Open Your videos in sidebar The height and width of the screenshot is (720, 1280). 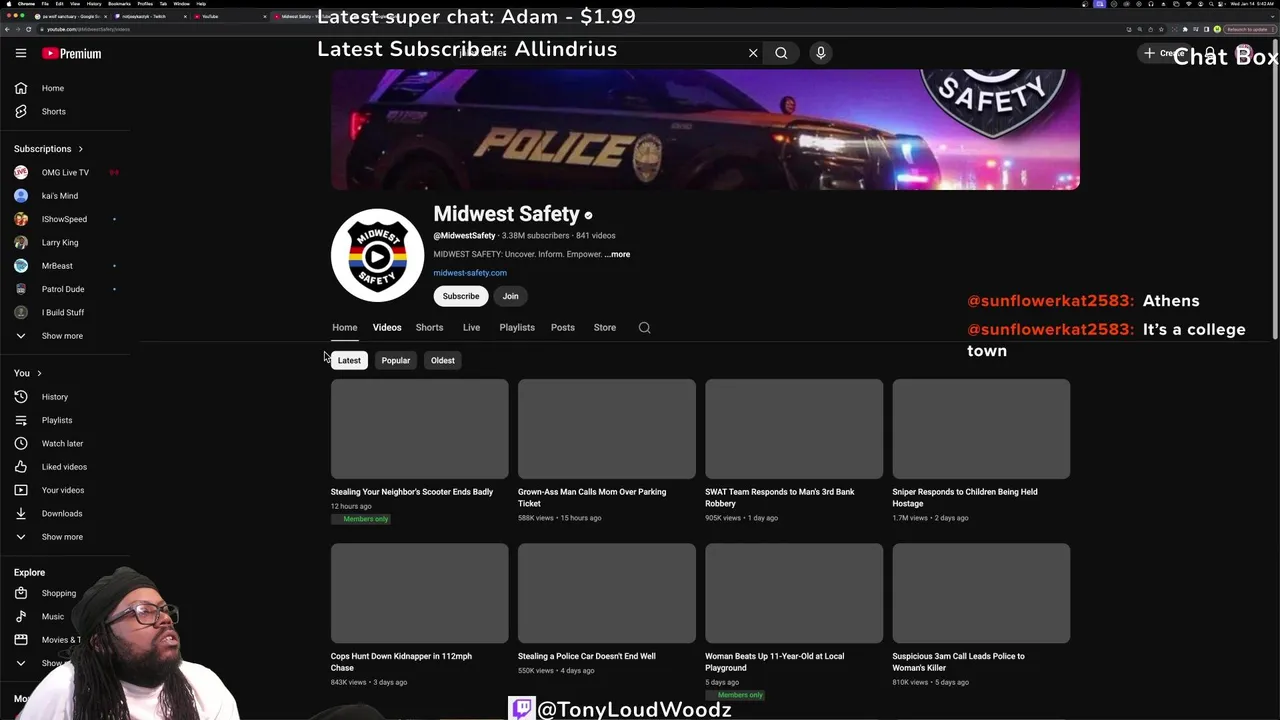[65, 490]
